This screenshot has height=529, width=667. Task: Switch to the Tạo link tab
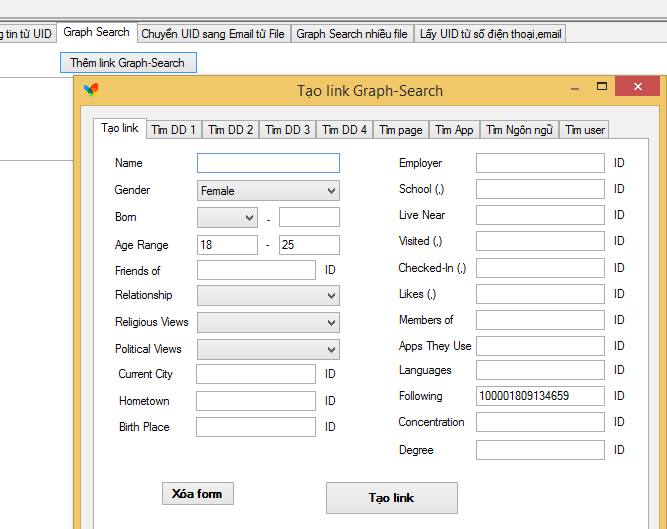click(x=120, y=128)
